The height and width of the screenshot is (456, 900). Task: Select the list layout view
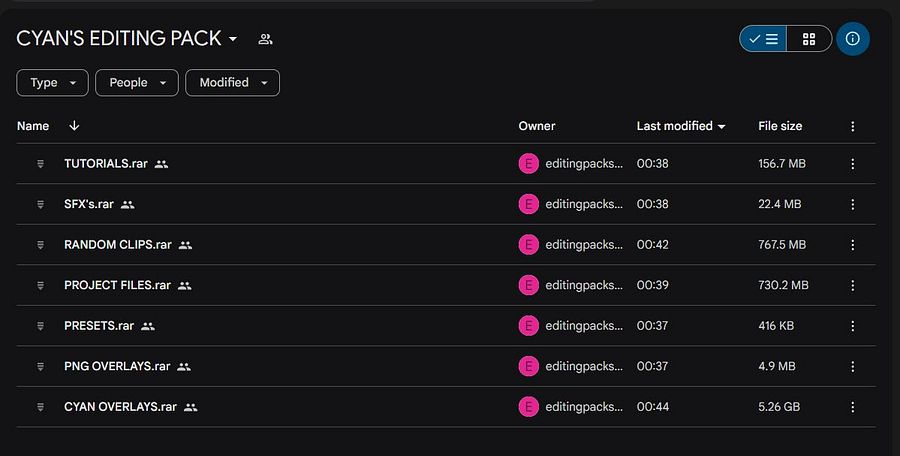763,38
